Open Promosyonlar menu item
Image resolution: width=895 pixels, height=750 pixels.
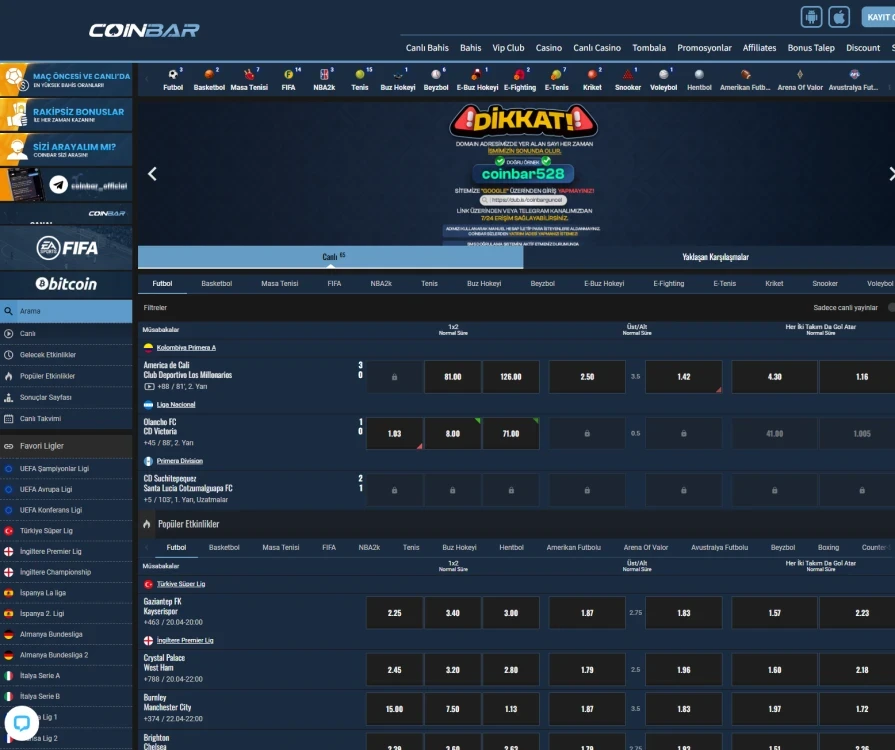pos(704,48)
